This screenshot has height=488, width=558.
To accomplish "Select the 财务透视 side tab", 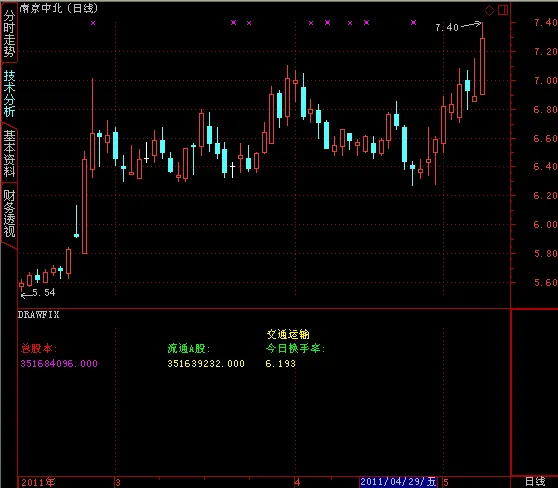I will click(x=10, y=214).
